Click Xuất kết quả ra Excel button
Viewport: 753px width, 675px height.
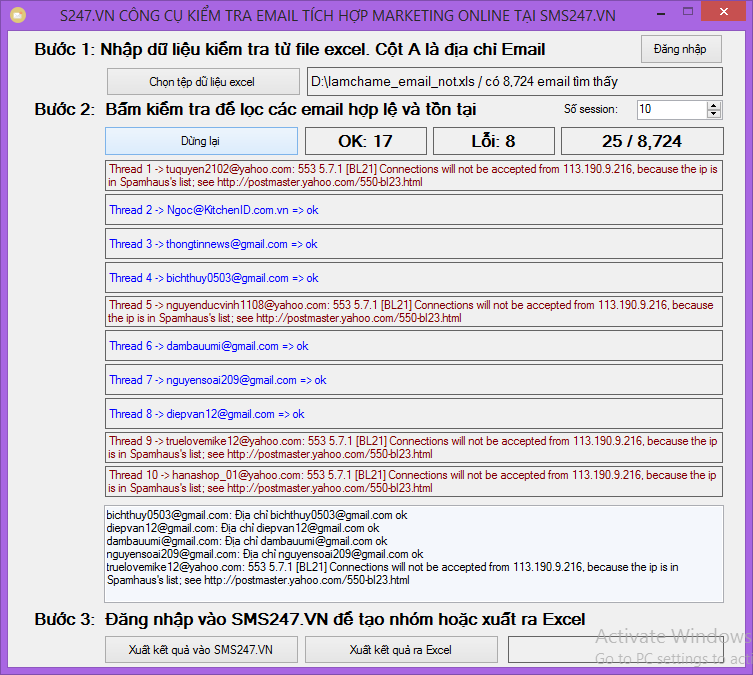point(401,650)
